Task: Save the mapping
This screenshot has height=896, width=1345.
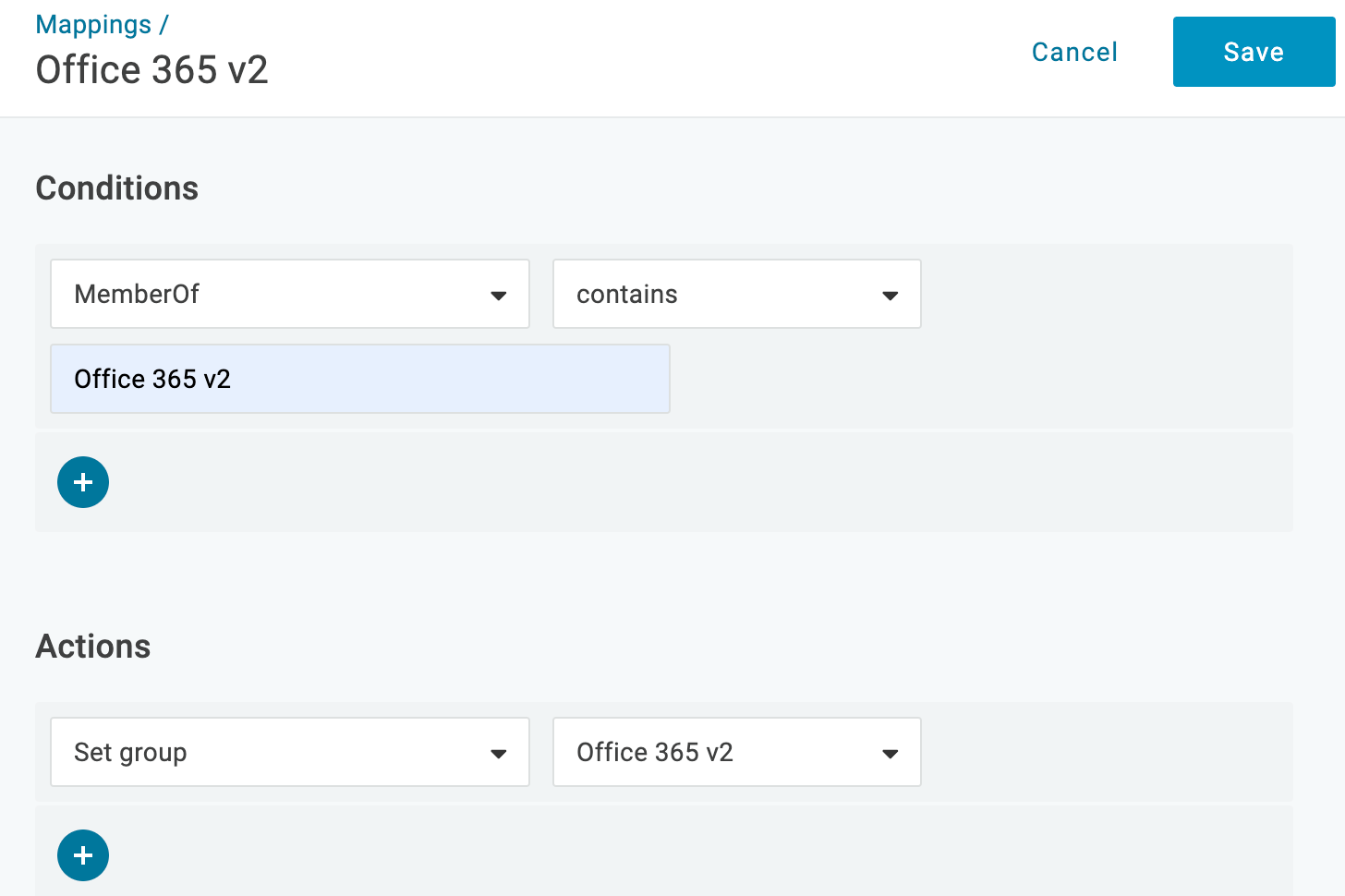Action: (1254, 52)
